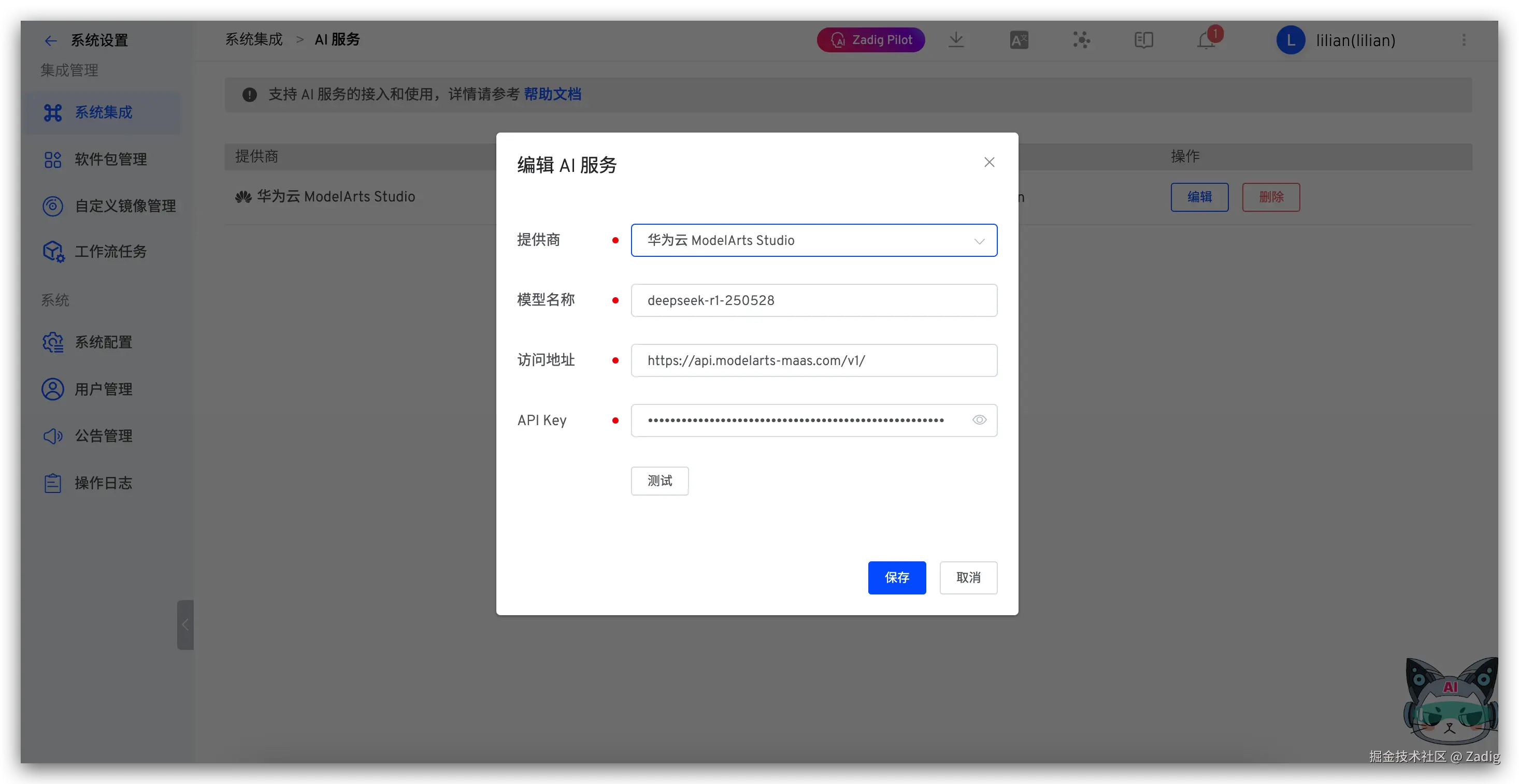Open 软件包管理 in the sidebar
1519x784 pixels.
[110, 159]
